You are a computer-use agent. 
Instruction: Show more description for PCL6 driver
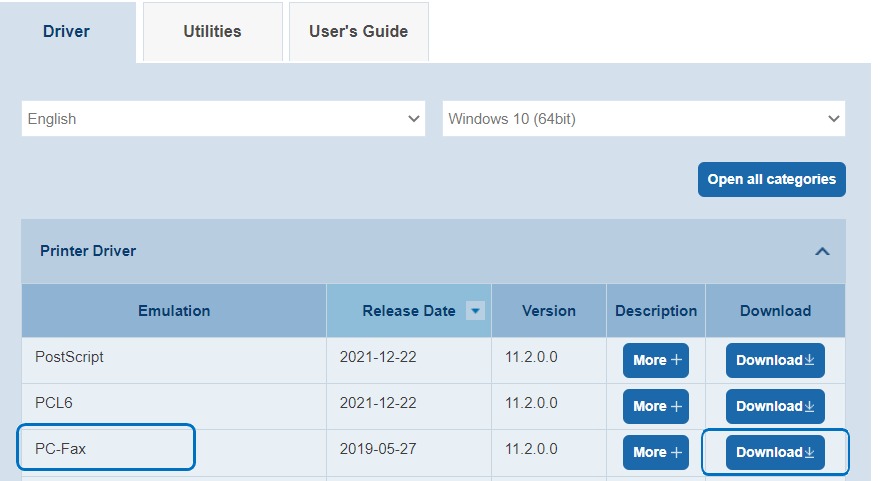point(655,406)
